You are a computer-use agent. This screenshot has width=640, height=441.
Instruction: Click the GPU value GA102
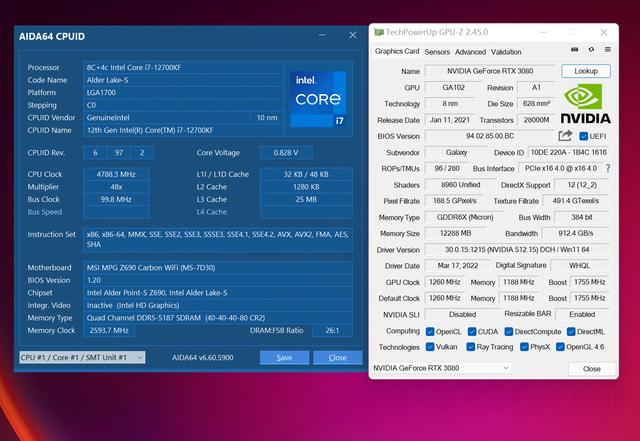click(453, 87)
